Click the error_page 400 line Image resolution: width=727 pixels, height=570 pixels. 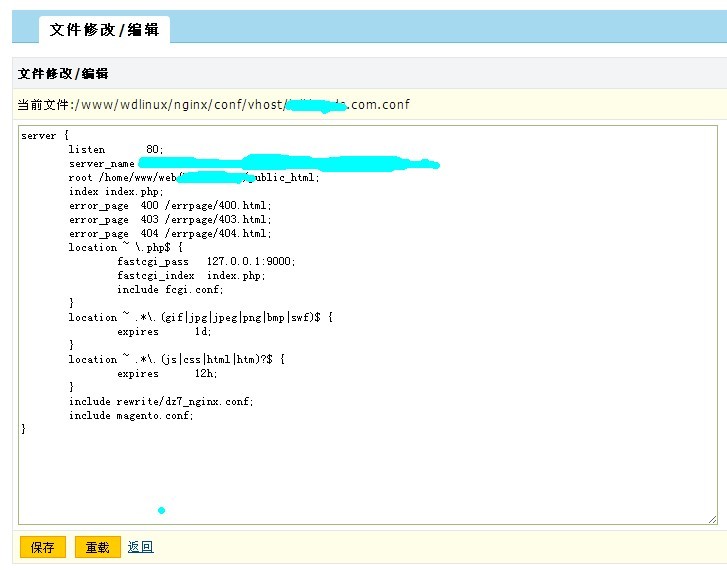point(169,205)
